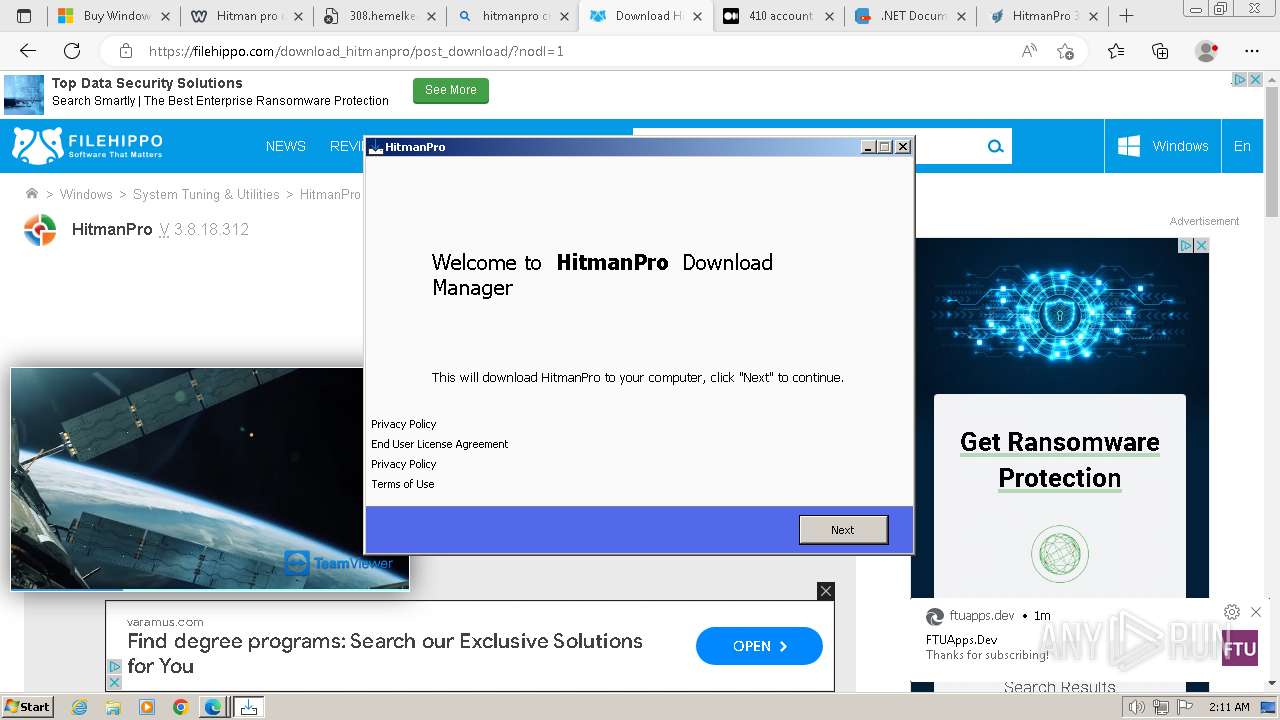The height and width of the screenshot is (720, 1280).
Task: Click the FileHippo search magnifier icon
Action: [995, 146]
